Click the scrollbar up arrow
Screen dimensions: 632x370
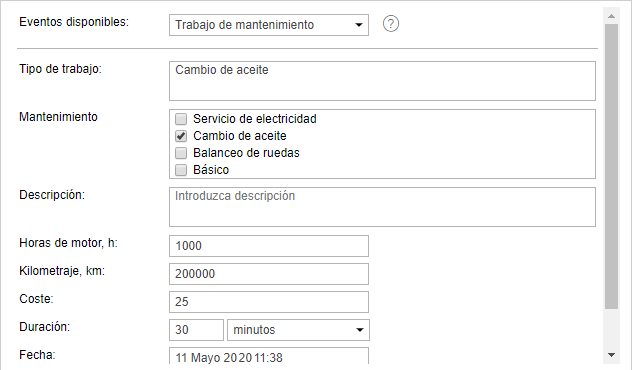(x=611, y=16)
